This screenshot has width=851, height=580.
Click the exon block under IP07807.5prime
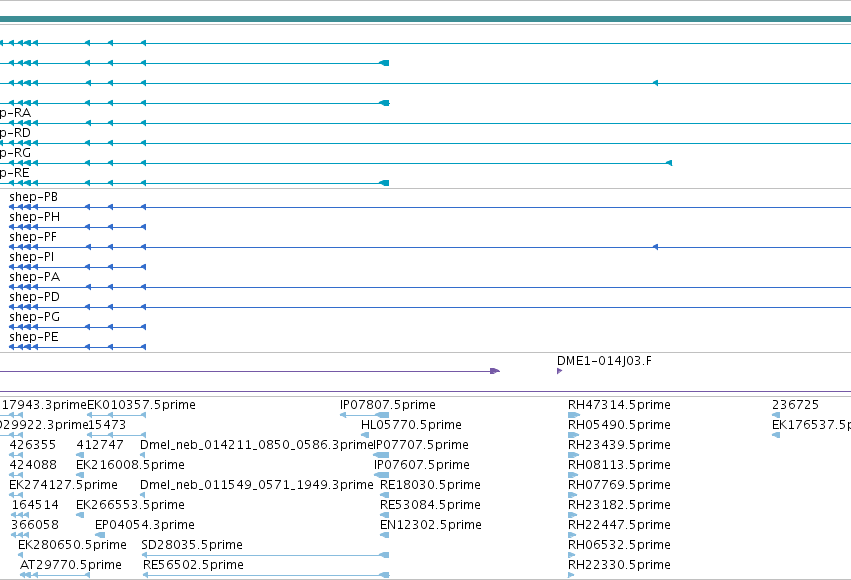382,415
